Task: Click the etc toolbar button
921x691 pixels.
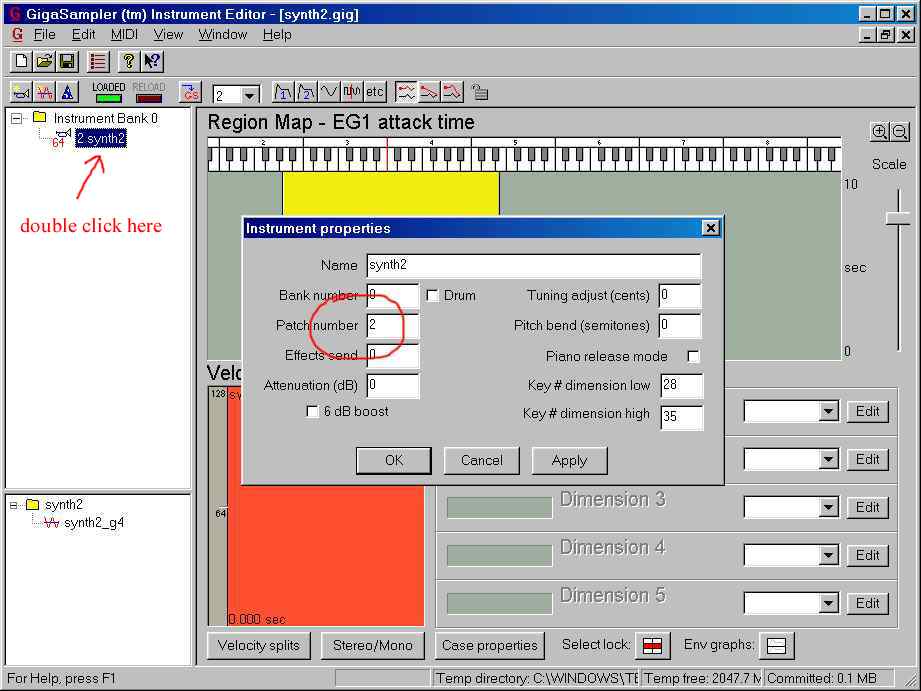Action: click(375, 92)
